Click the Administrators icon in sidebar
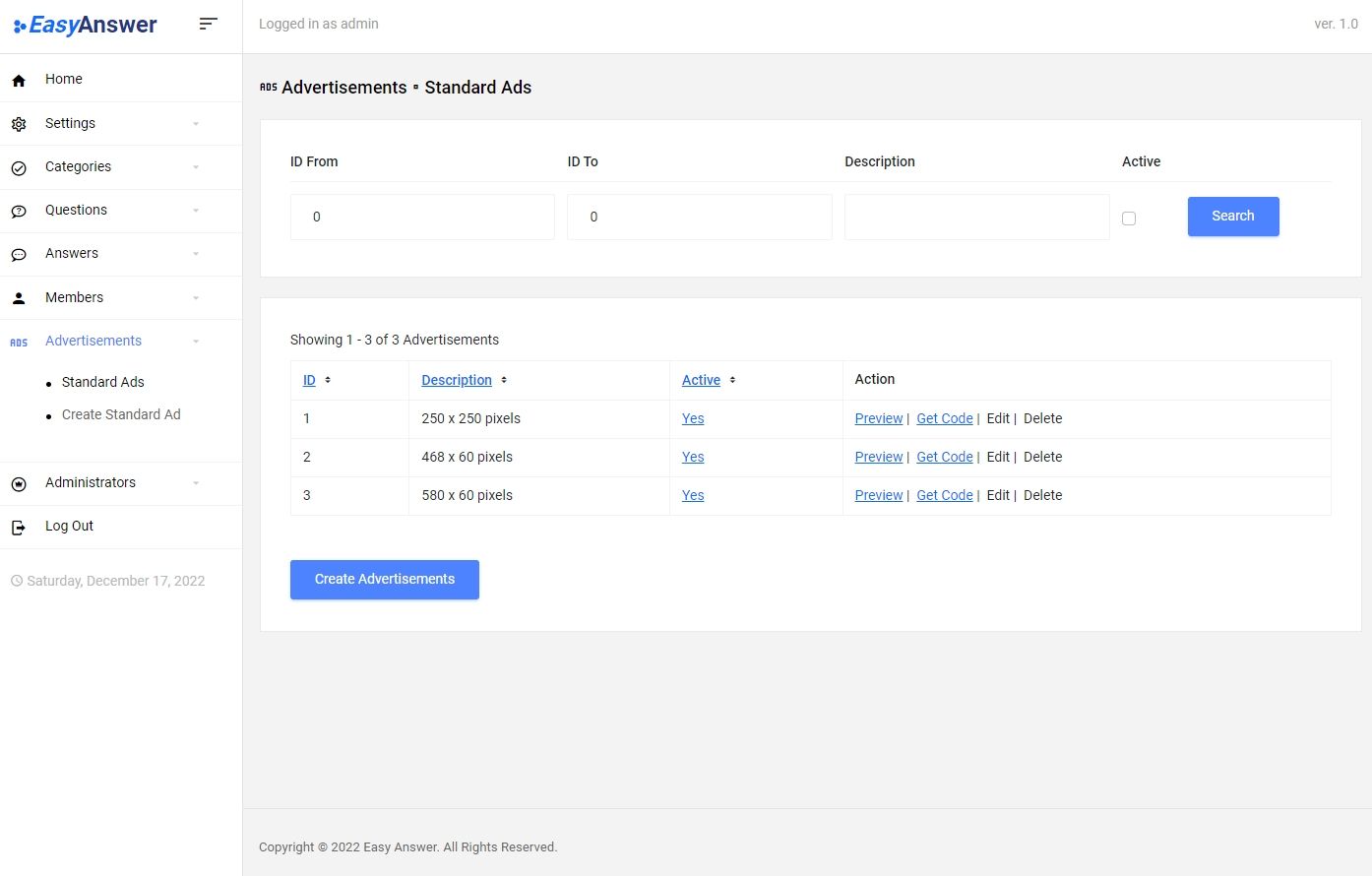 (19, 483)
